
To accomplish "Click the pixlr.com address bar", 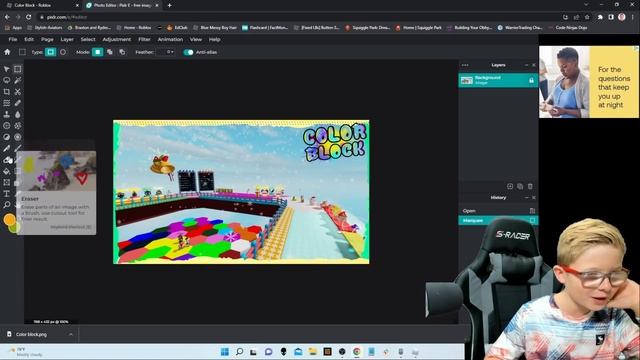I will click(x=300, y=17).
